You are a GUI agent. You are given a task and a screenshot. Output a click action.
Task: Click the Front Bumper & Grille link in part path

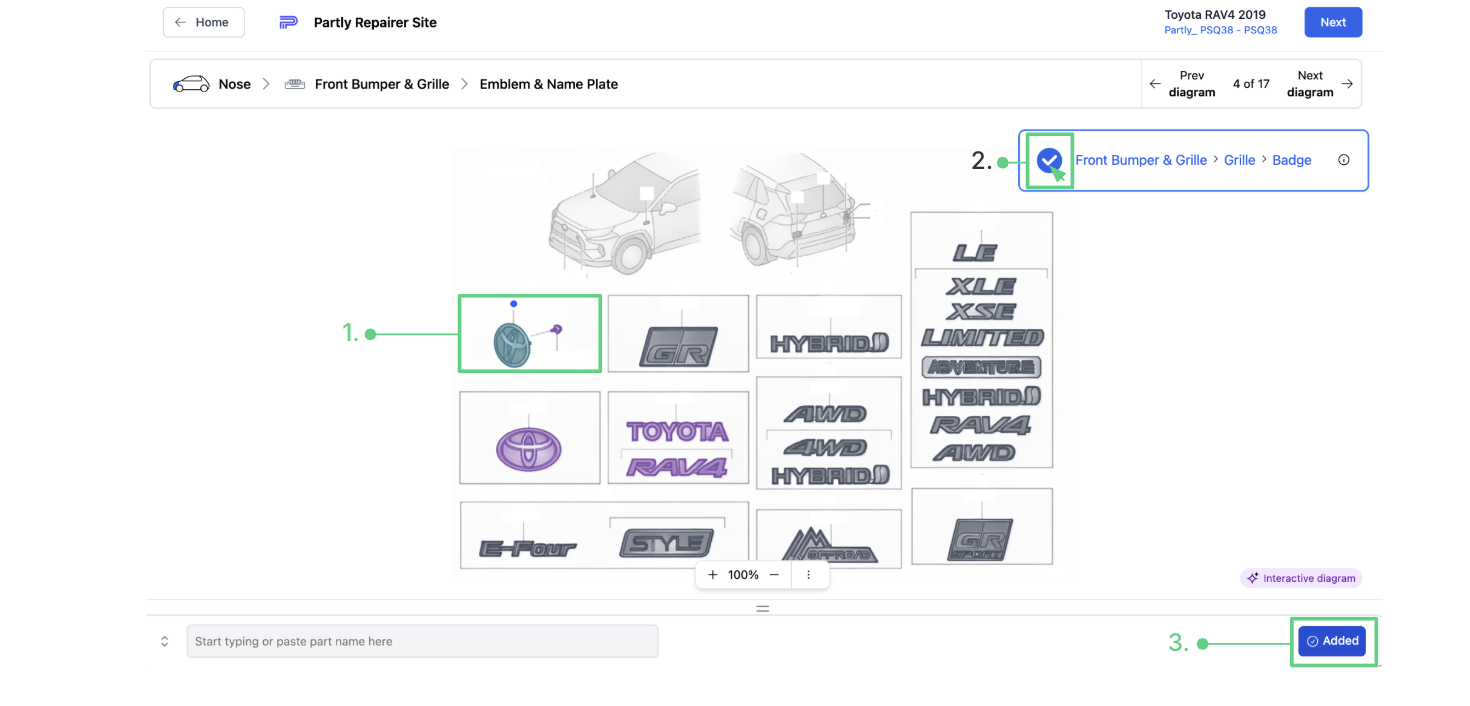1141,160
